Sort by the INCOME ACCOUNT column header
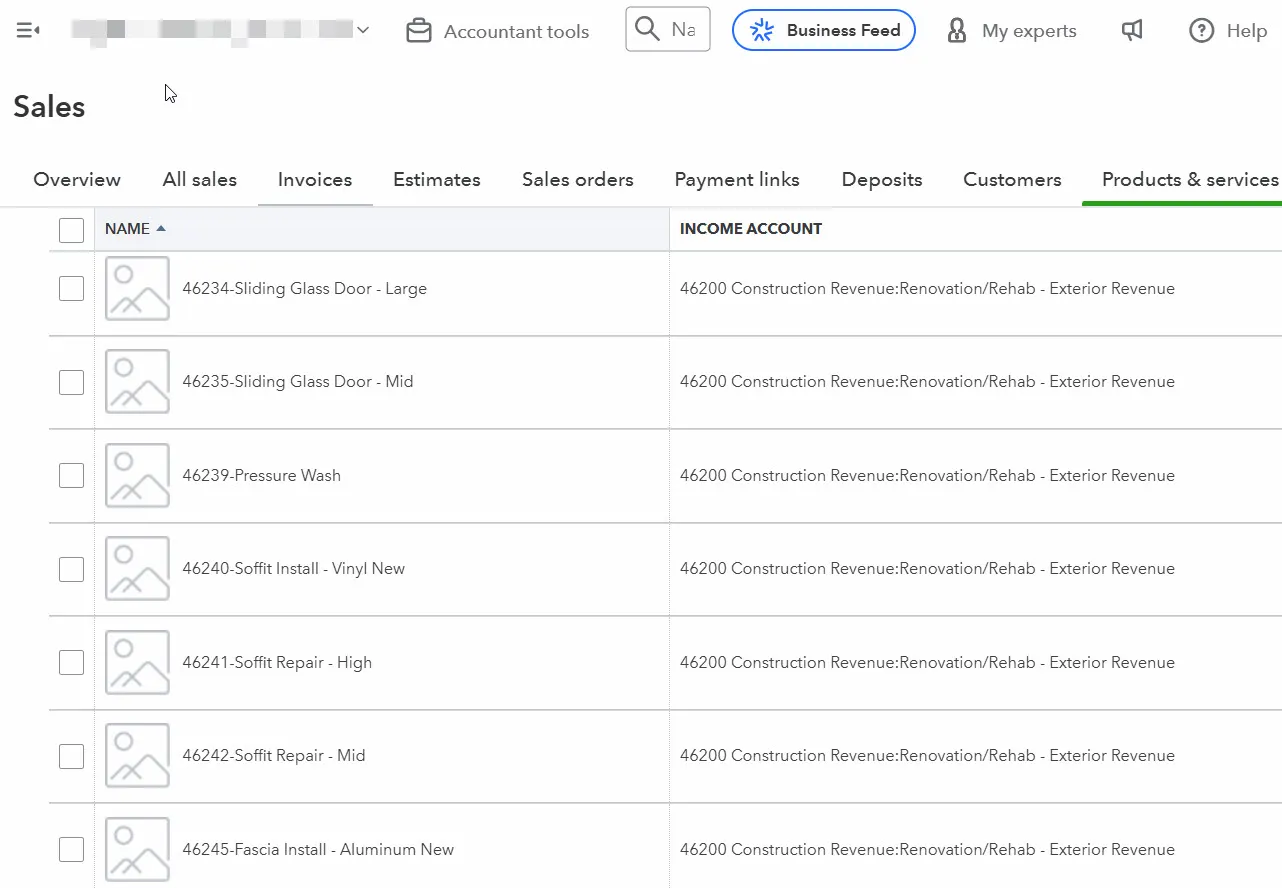The width and height of the screenshot is (1282, 888). tap(750, 229)
